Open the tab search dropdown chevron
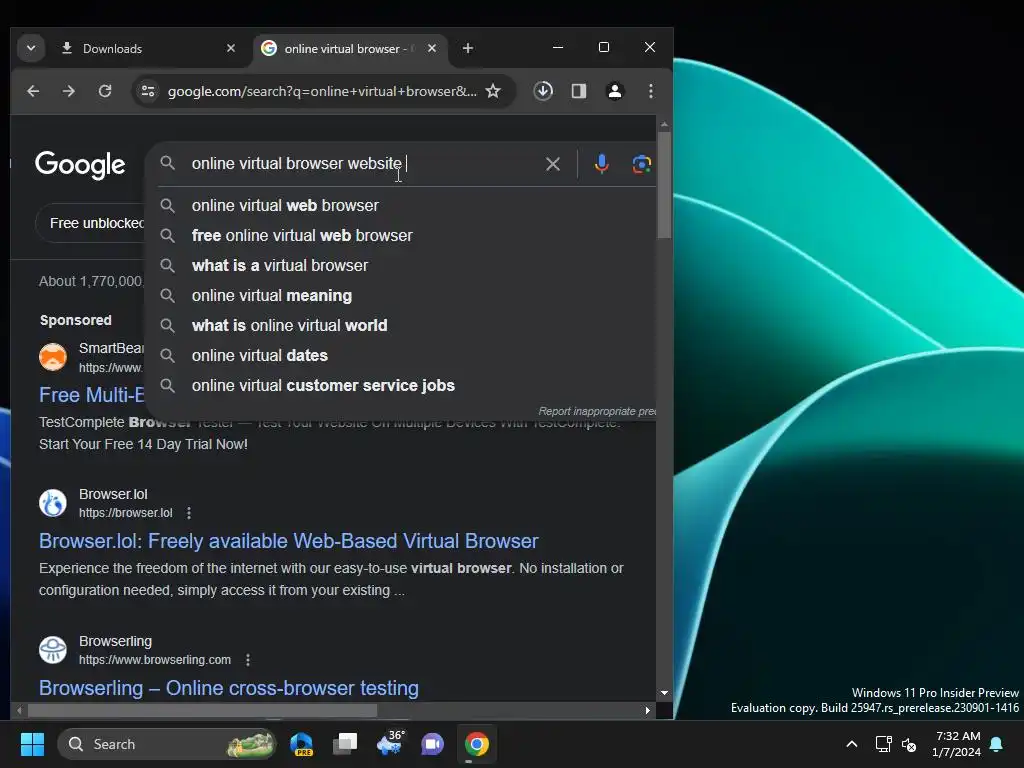This screenshot has height=768, width=1024. click(31, 48)
